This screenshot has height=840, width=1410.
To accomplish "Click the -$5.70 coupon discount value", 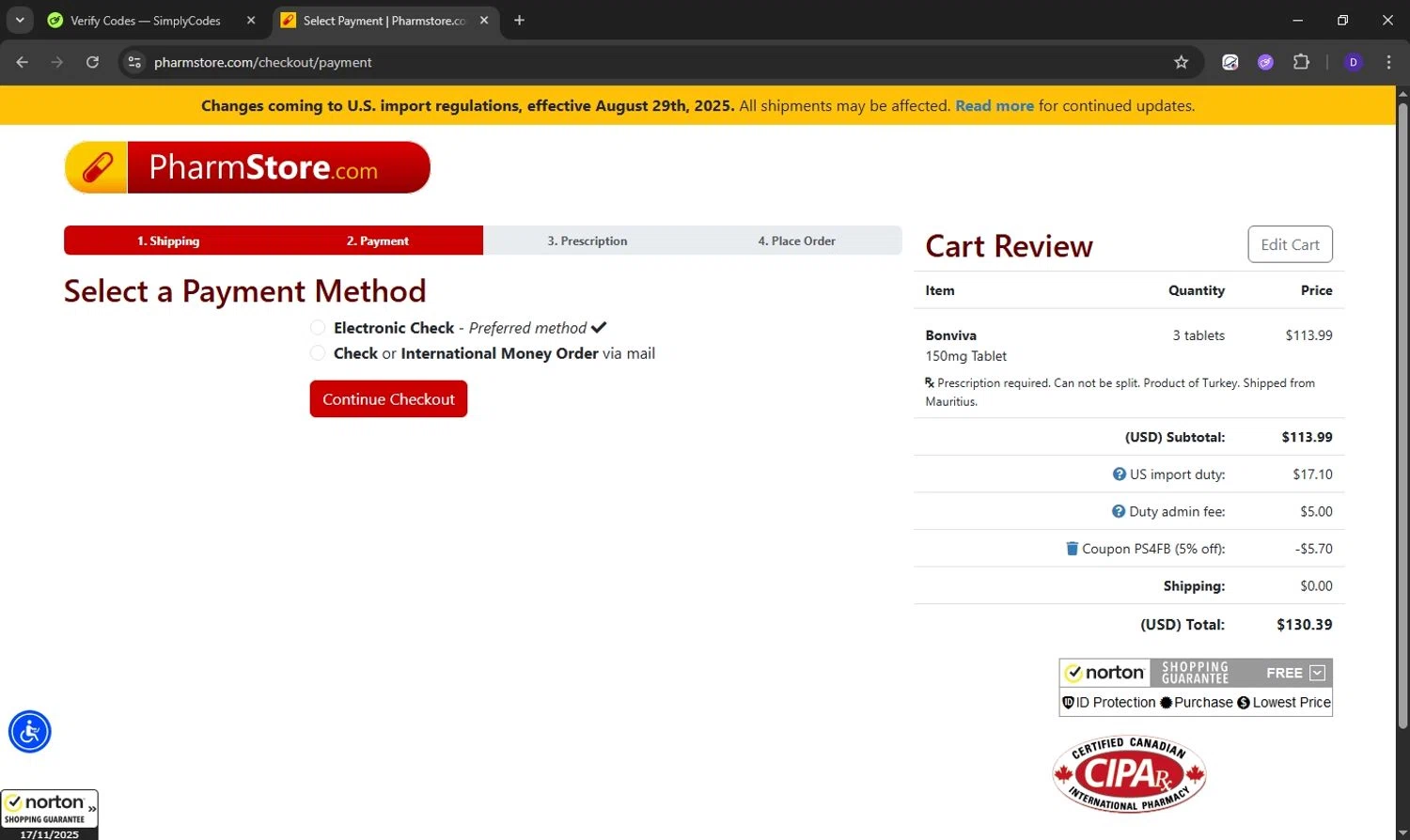I will point(1314,549).
